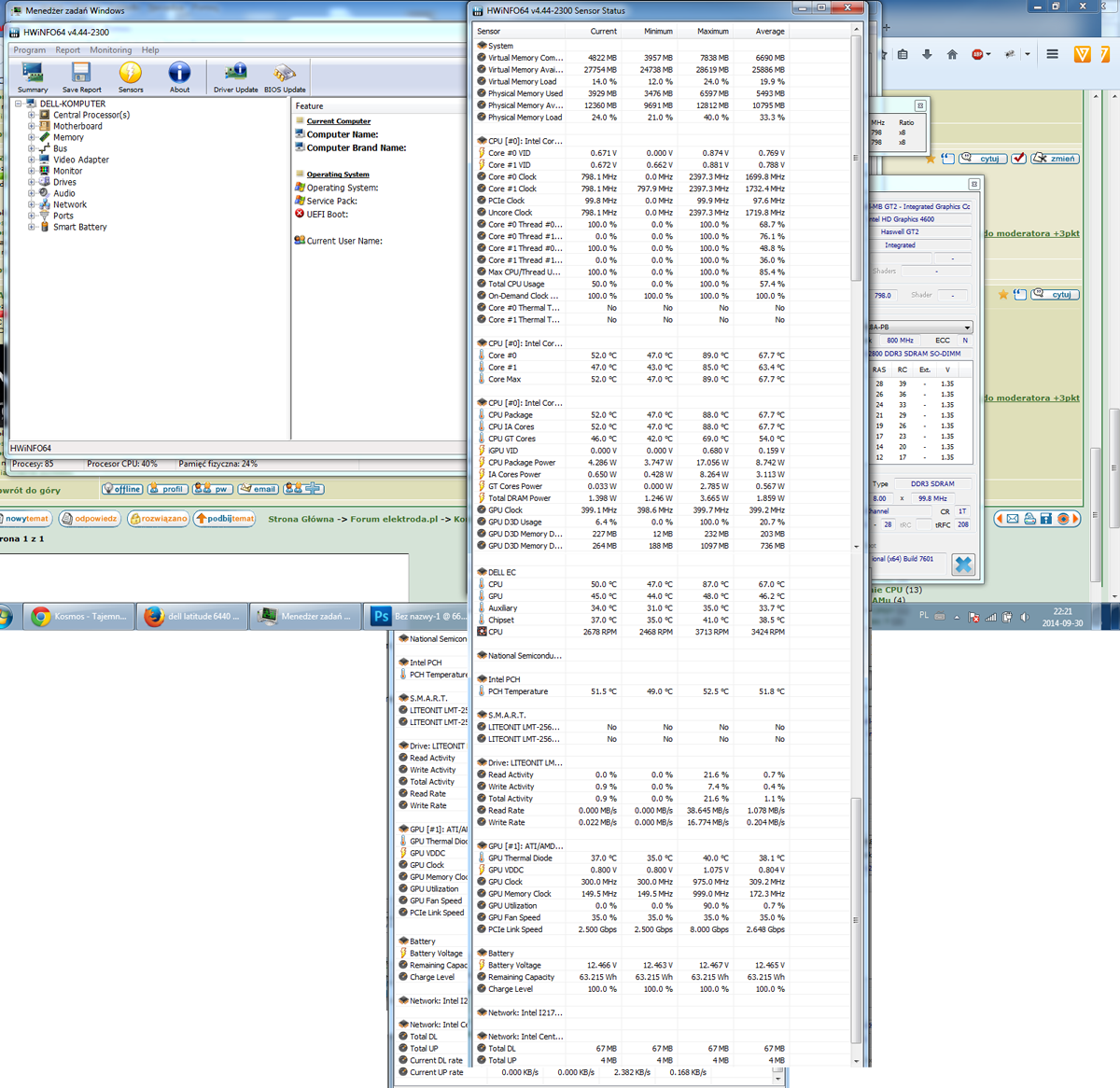Select the CPU Package Power sensor row
This screenshot has height=1088, width=1120.
(631, 462)
